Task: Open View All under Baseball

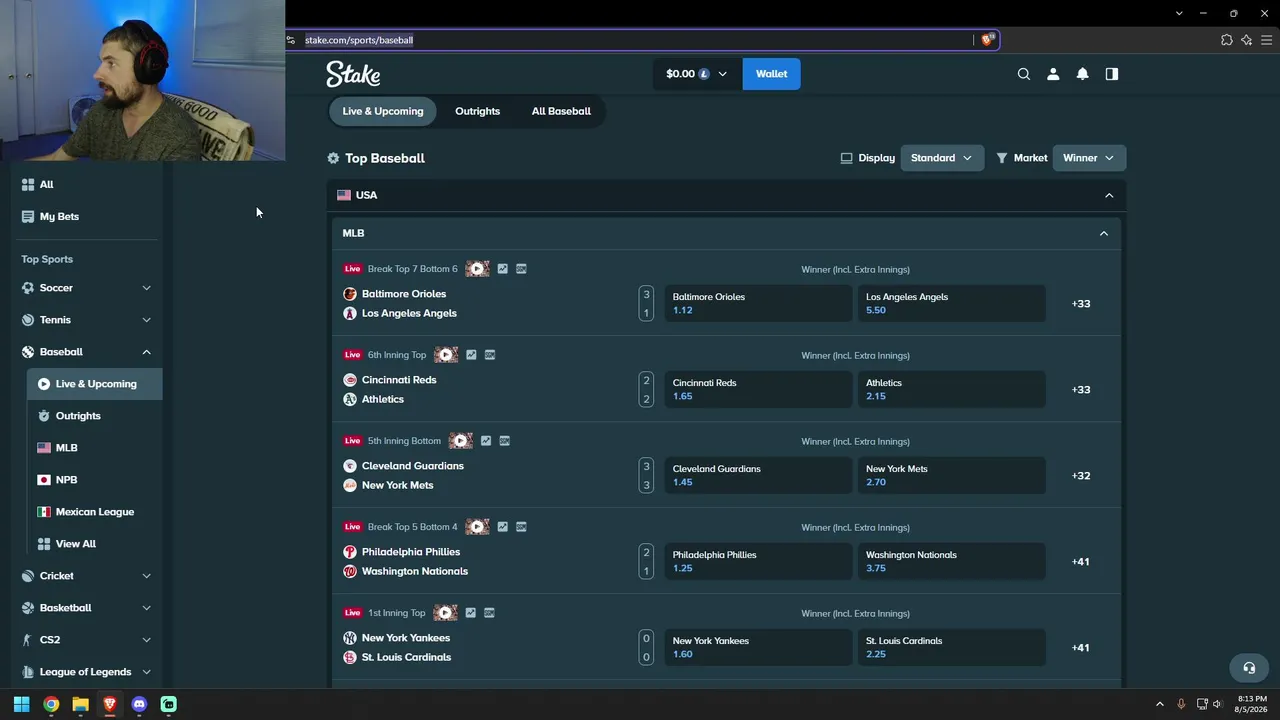Action: pos(76,544)
